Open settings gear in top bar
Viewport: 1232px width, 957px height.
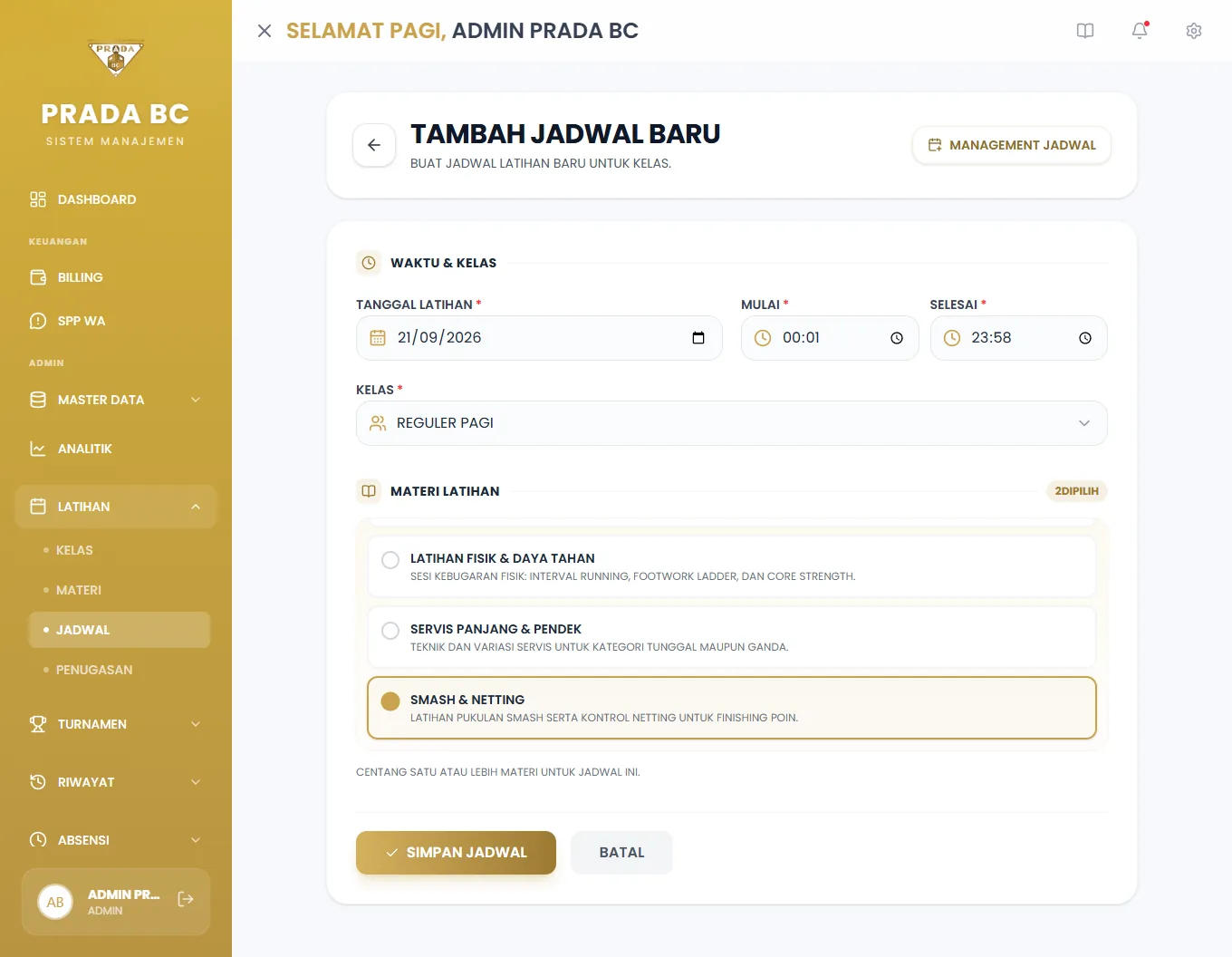click(x=1194, y=31)
